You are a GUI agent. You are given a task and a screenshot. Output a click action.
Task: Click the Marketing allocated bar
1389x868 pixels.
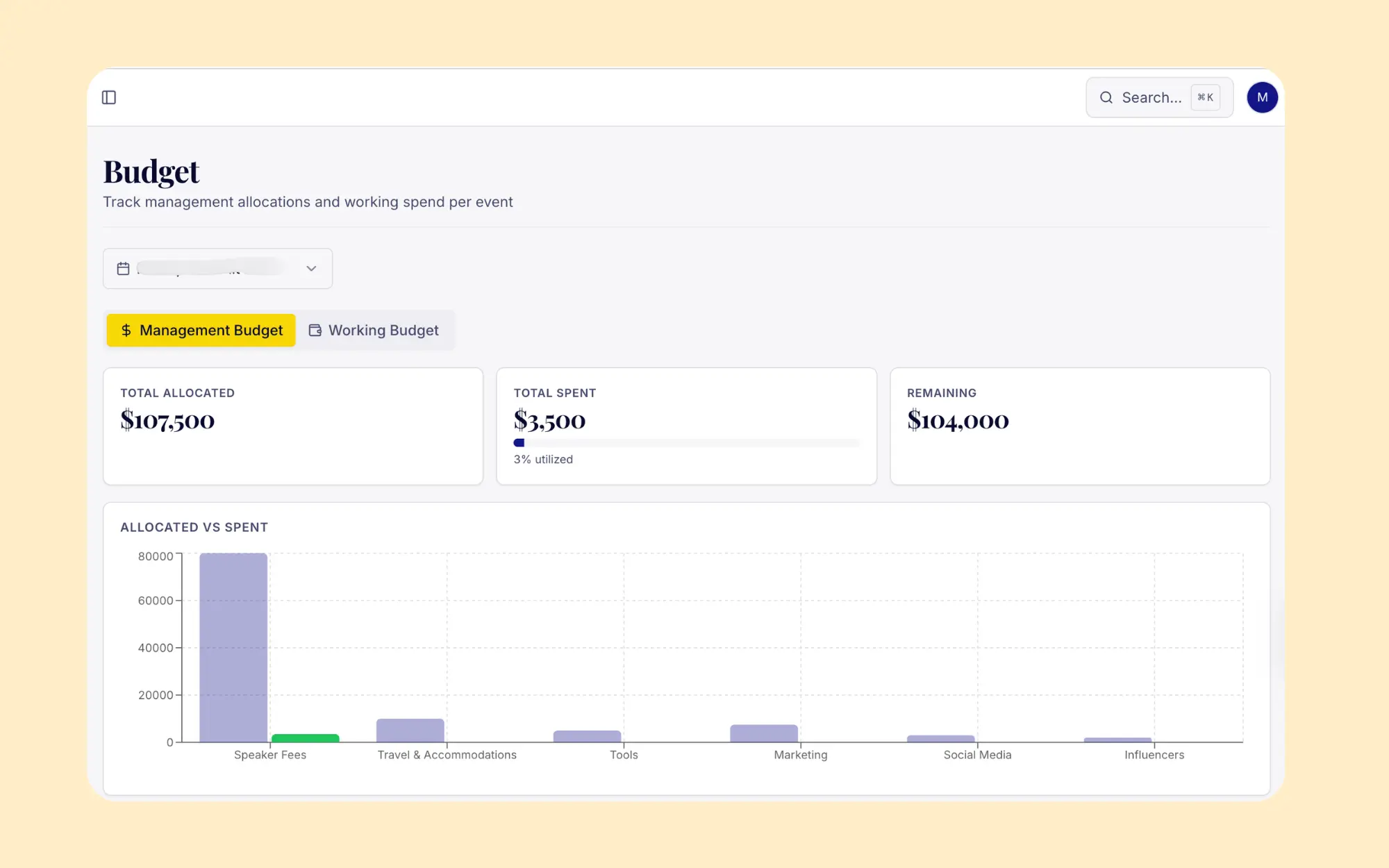(x=764, y=733)
